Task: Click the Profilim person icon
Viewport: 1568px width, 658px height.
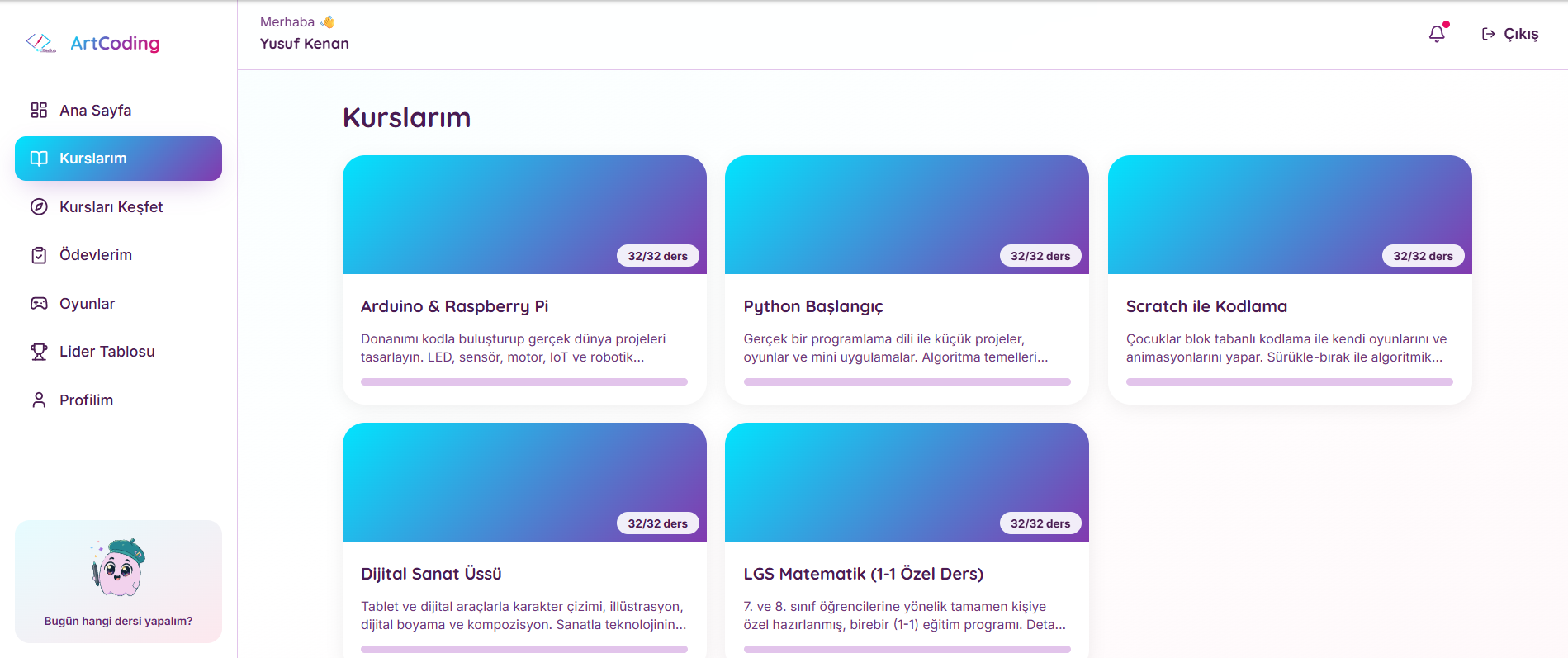Action: [x=39, y=400]
